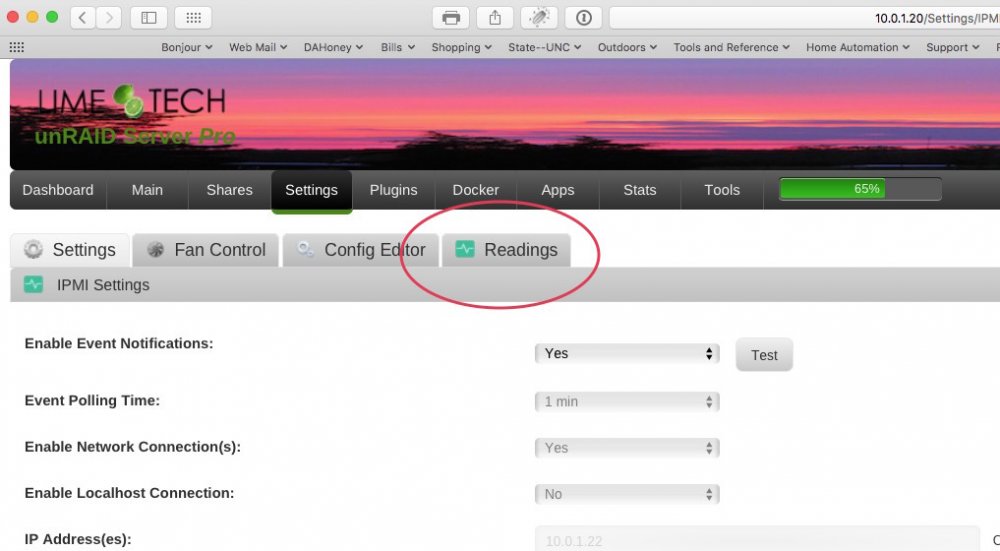Expand the DAHoney bookmarks folder
Viewport: 1000px width, 551px height.
(x=333, y=47)
